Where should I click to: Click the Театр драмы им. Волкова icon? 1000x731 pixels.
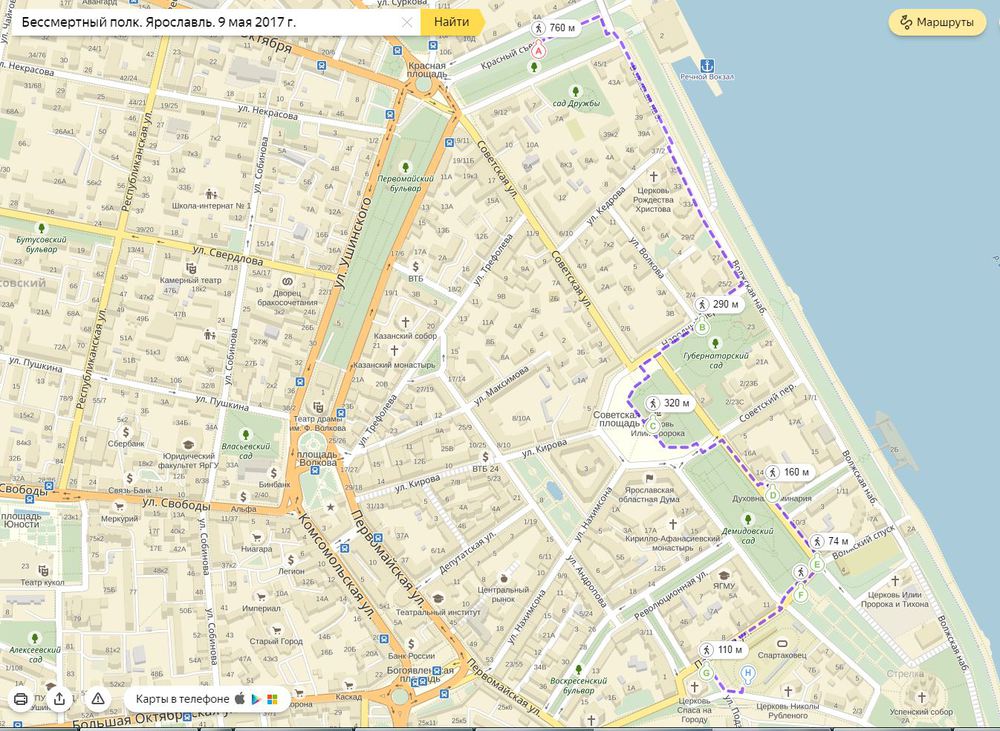coord(319,407)
